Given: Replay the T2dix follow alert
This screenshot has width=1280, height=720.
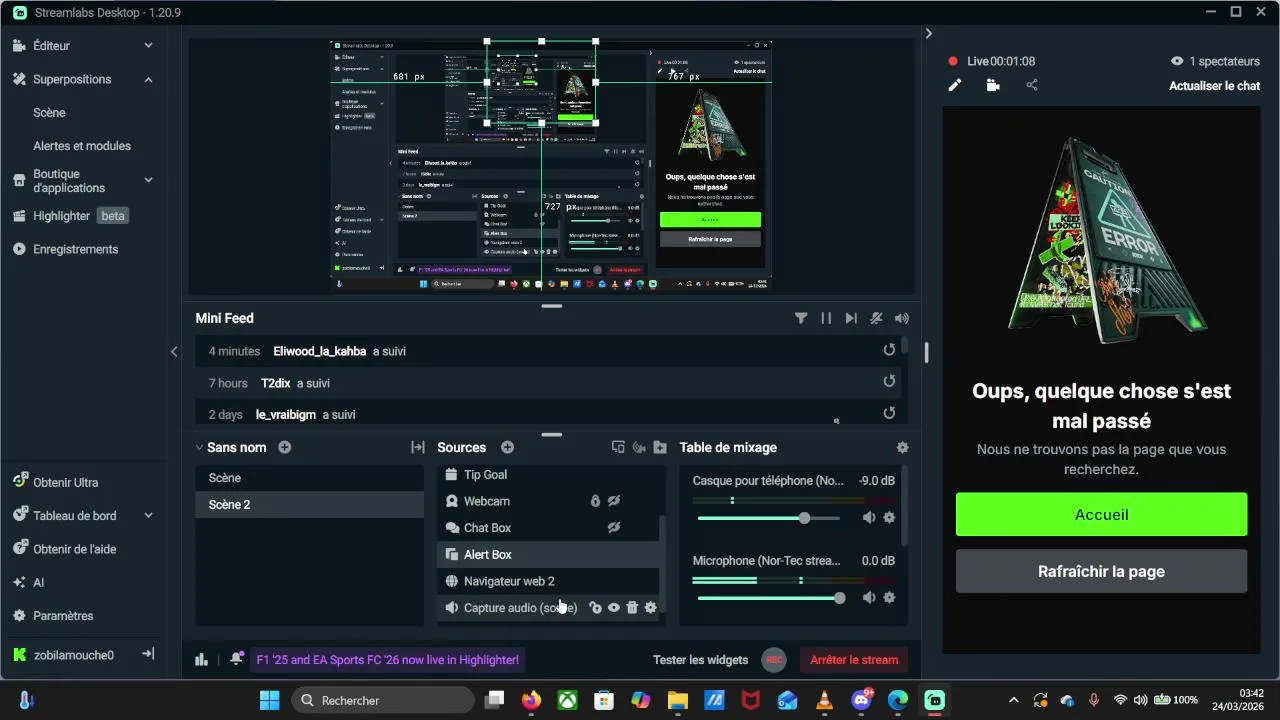Looking at the screenshot, I should point(889,381).
